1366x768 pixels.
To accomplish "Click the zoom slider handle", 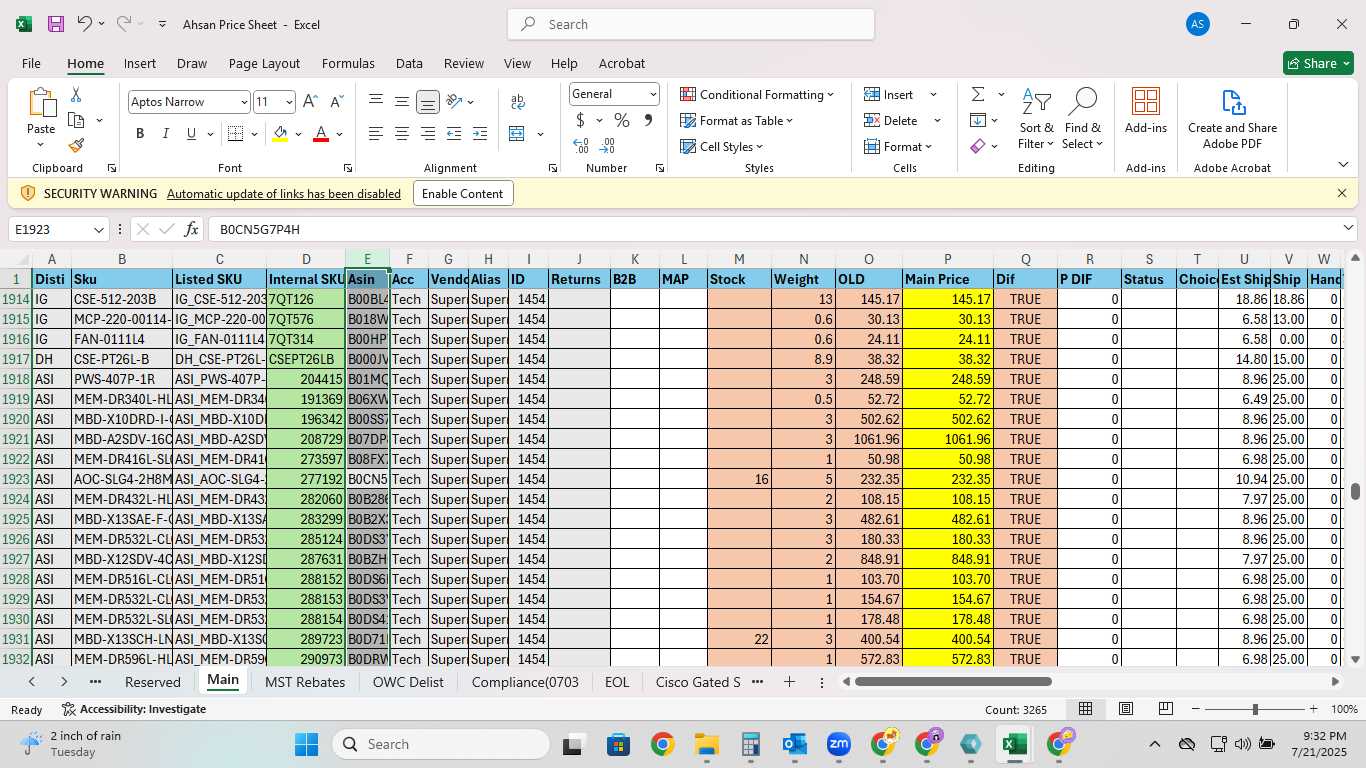I will (1255, 709).
